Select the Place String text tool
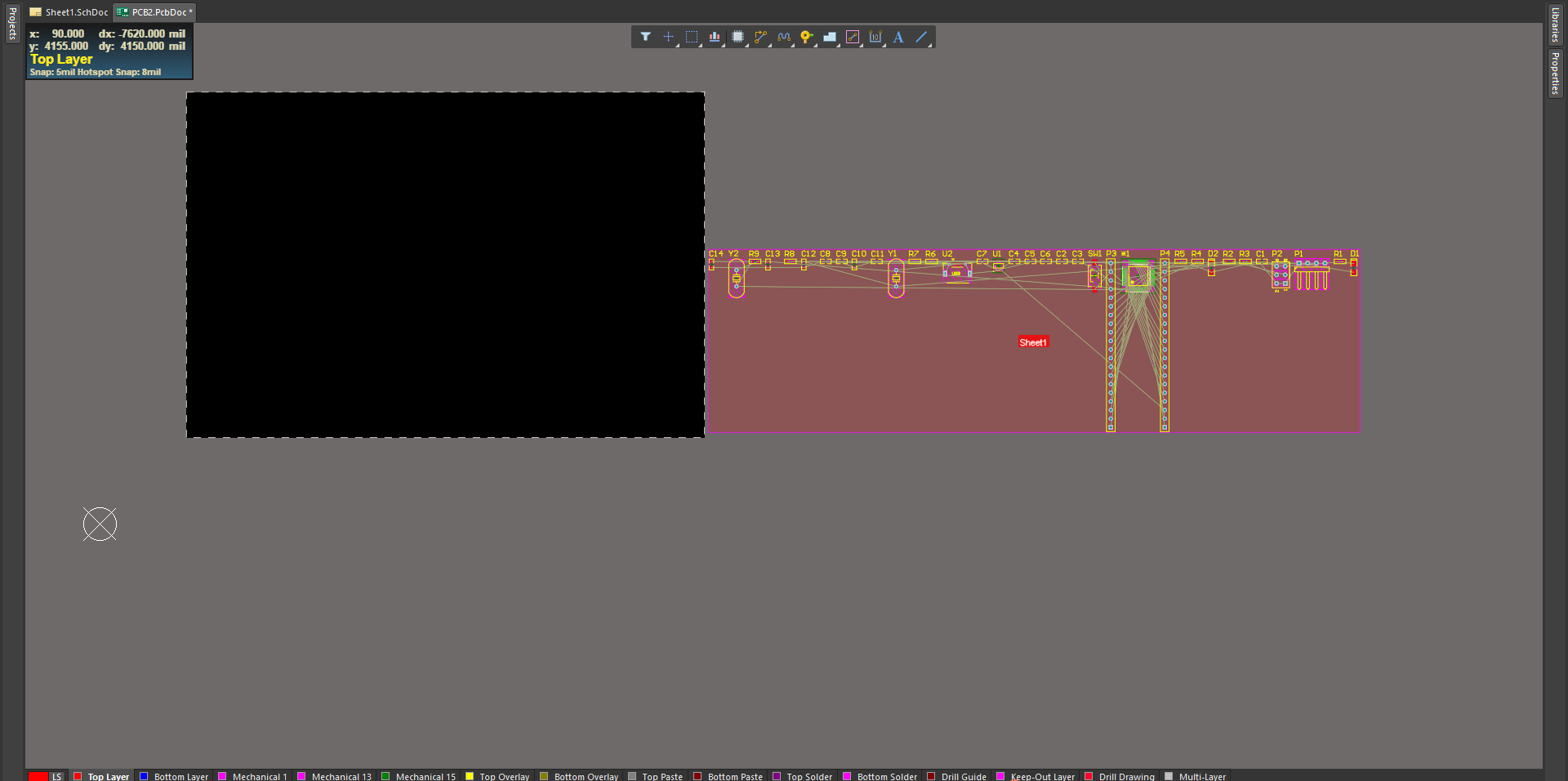 tap(898, 37)
